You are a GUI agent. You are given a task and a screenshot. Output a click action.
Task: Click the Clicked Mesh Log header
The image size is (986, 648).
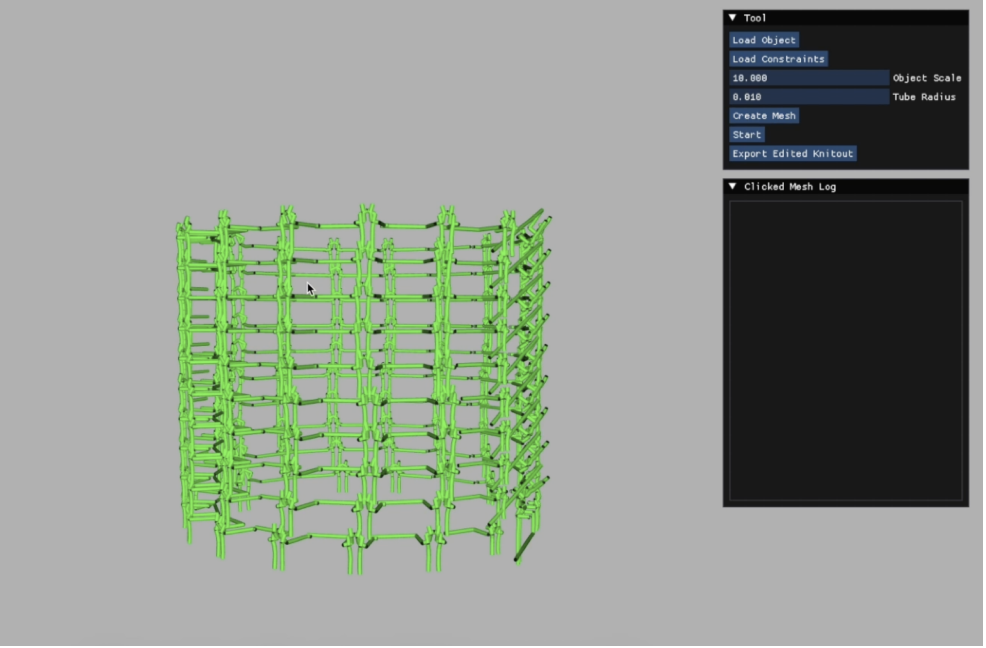pyautogui.click(x=790, y=186)
